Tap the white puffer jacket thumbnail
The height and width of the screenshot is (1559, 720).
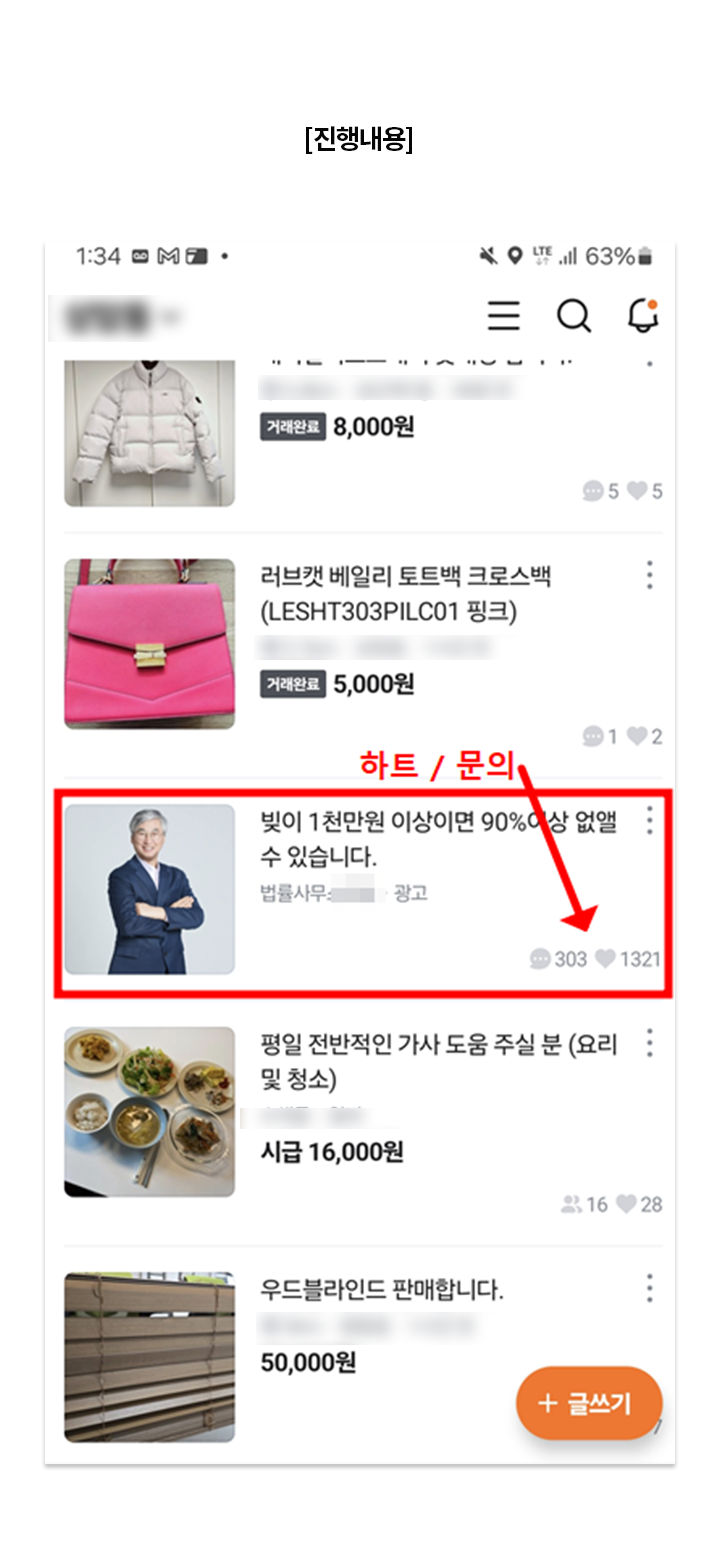click(150, 434)
